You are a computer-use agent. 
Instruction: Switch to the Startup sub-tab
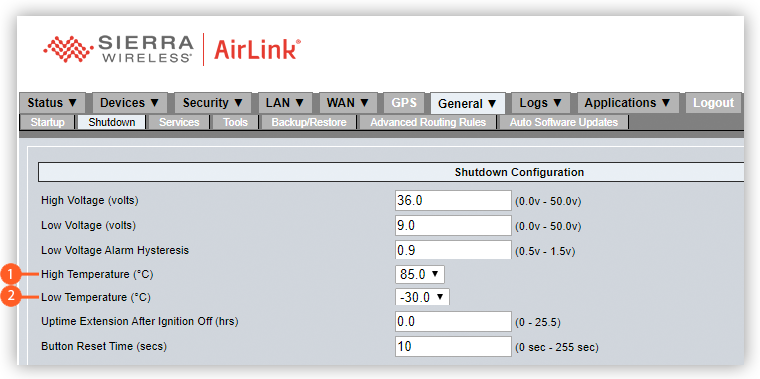coord(48,122)
